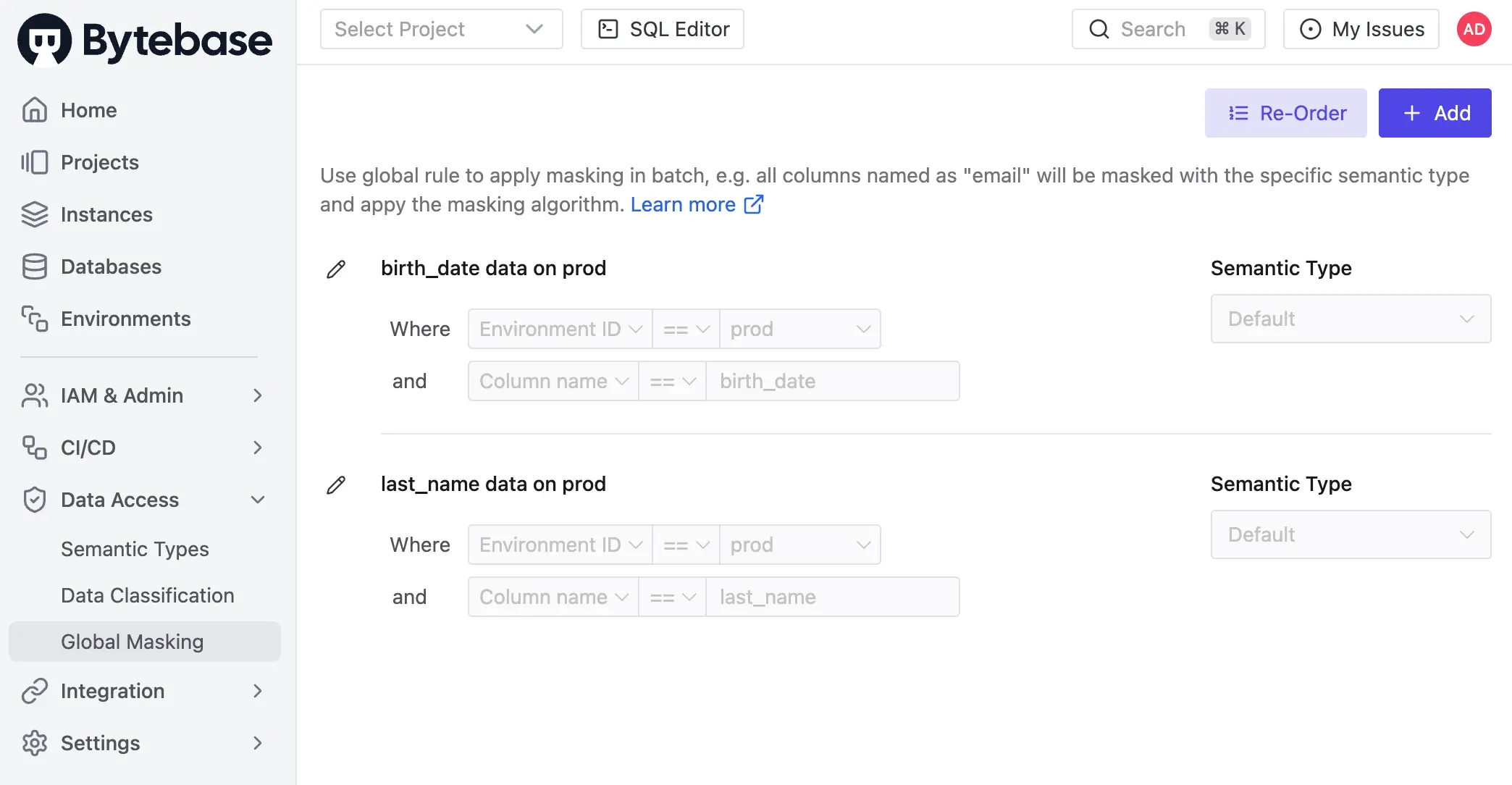Open Semantic Type dropdown for last_name rule
This screenshot has width=1512, height=785.
coord(1351,534)
